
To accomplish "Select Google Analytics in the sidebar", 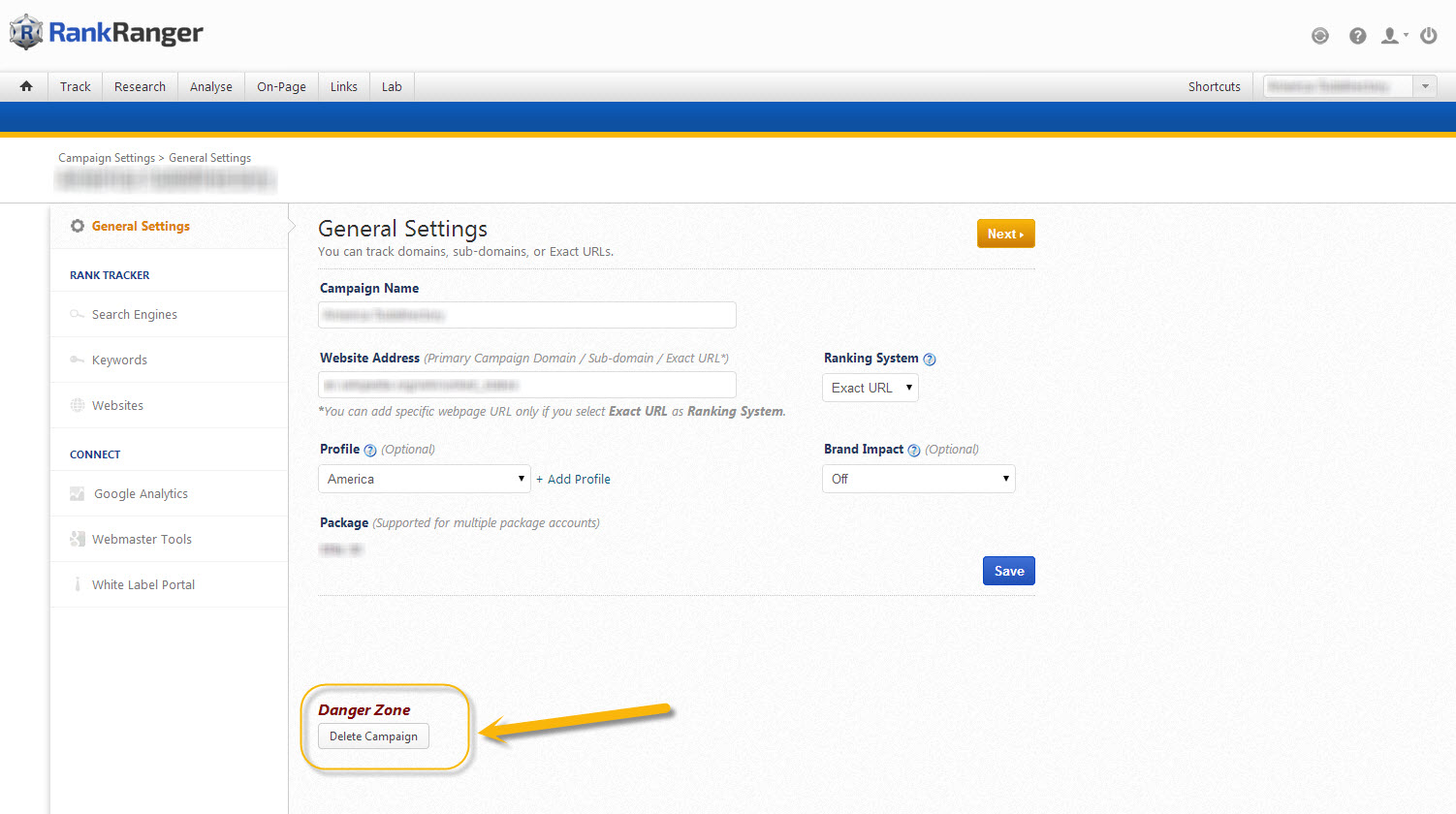I will (141, 493).
